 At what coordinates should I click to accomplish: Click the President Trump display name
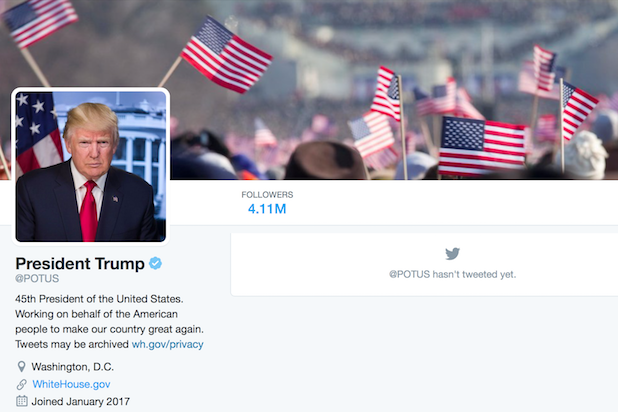(80, 263)
